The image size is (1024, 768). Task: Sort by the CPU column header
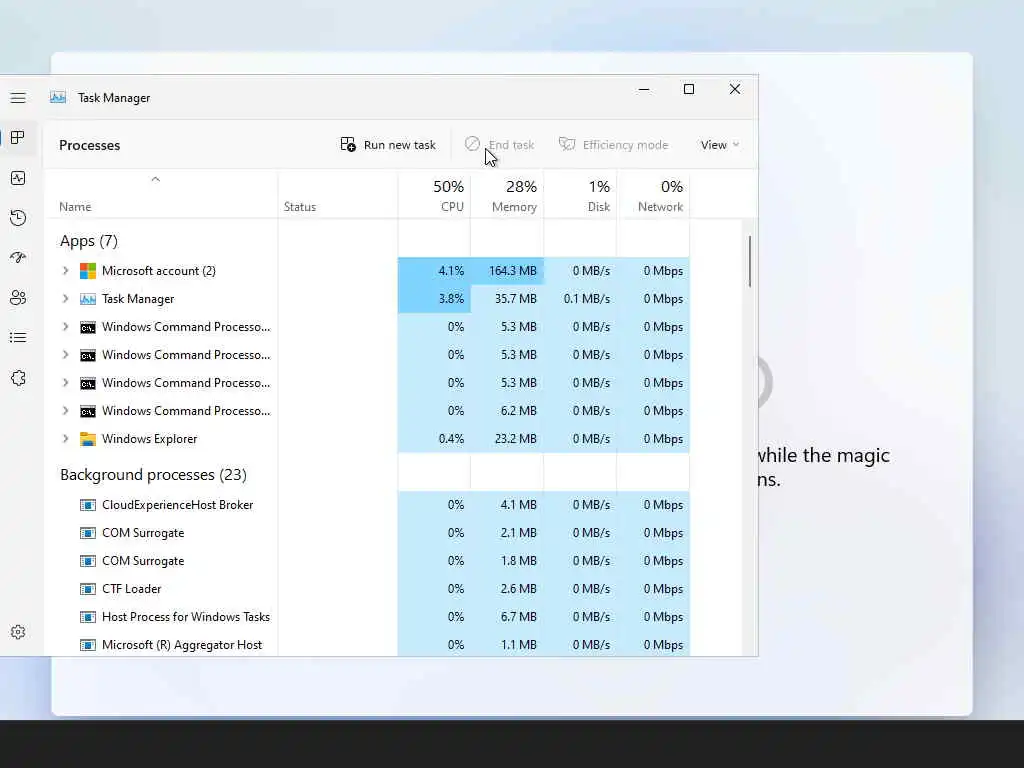coord(434,196)
